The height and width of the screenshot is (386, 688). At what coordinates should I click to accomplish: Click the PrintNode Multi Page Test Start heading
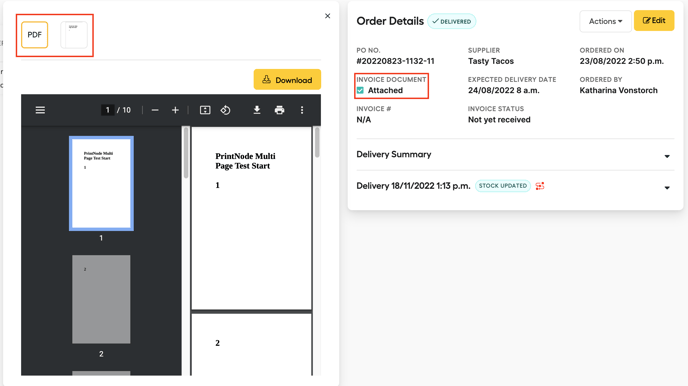click(x=245, y=161)
